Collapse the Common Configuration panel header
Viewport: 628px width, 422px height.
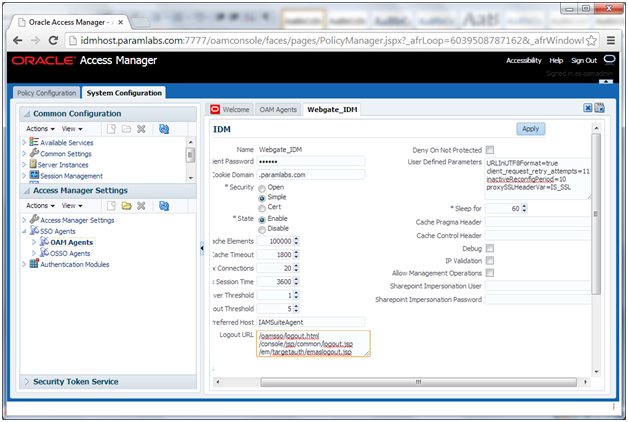pos(27,114)
